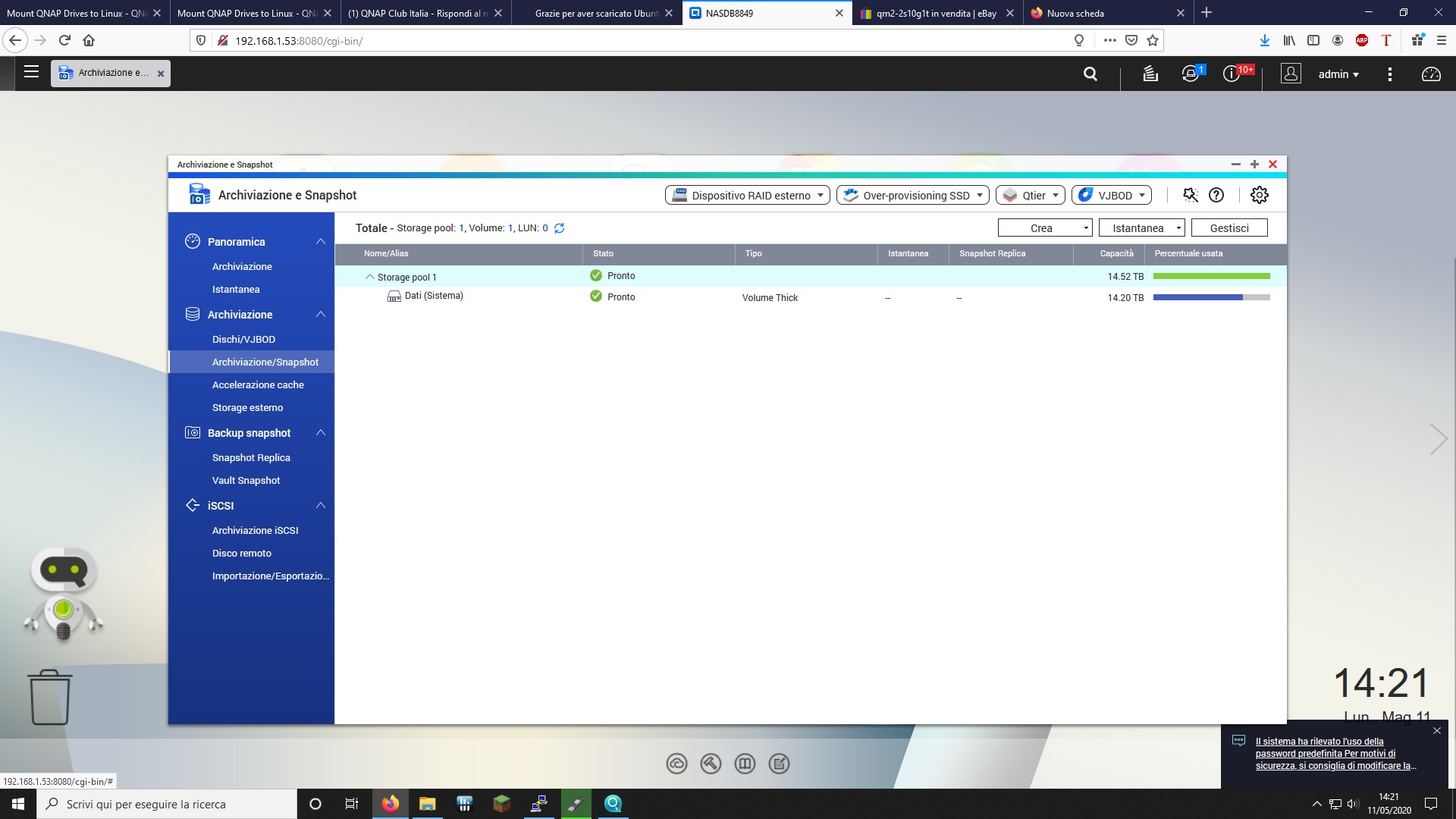Open the dashboard gauge icon

pyautogui.click(x=1430, y=74)
